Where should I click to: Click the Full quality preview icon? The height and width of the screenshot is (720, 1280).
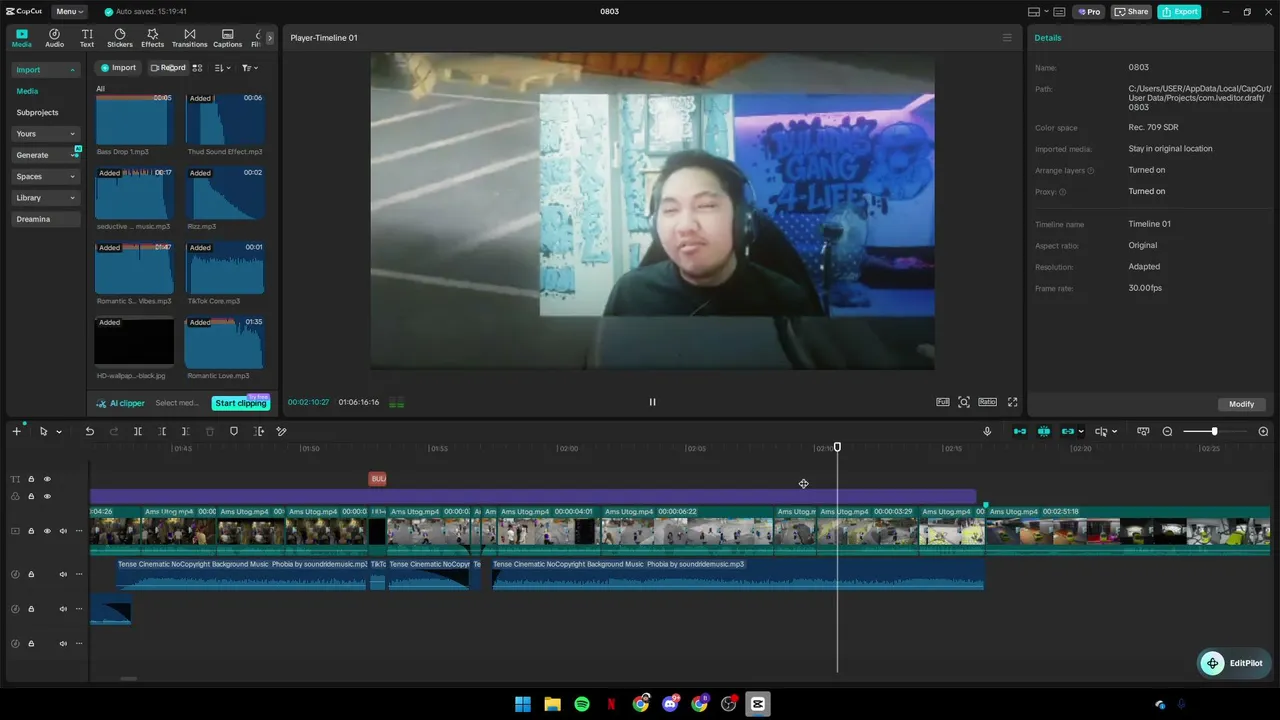coord(943,402)
